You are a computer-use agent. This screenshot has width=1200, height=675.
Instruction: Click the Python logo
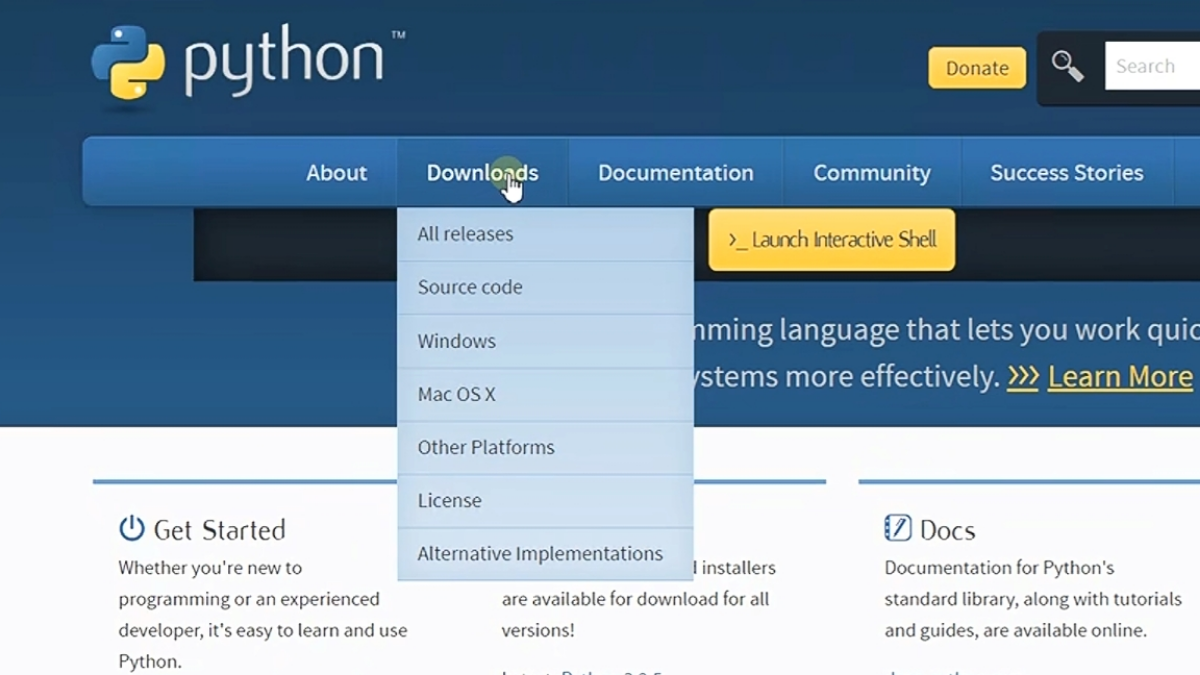click(247, 62)
